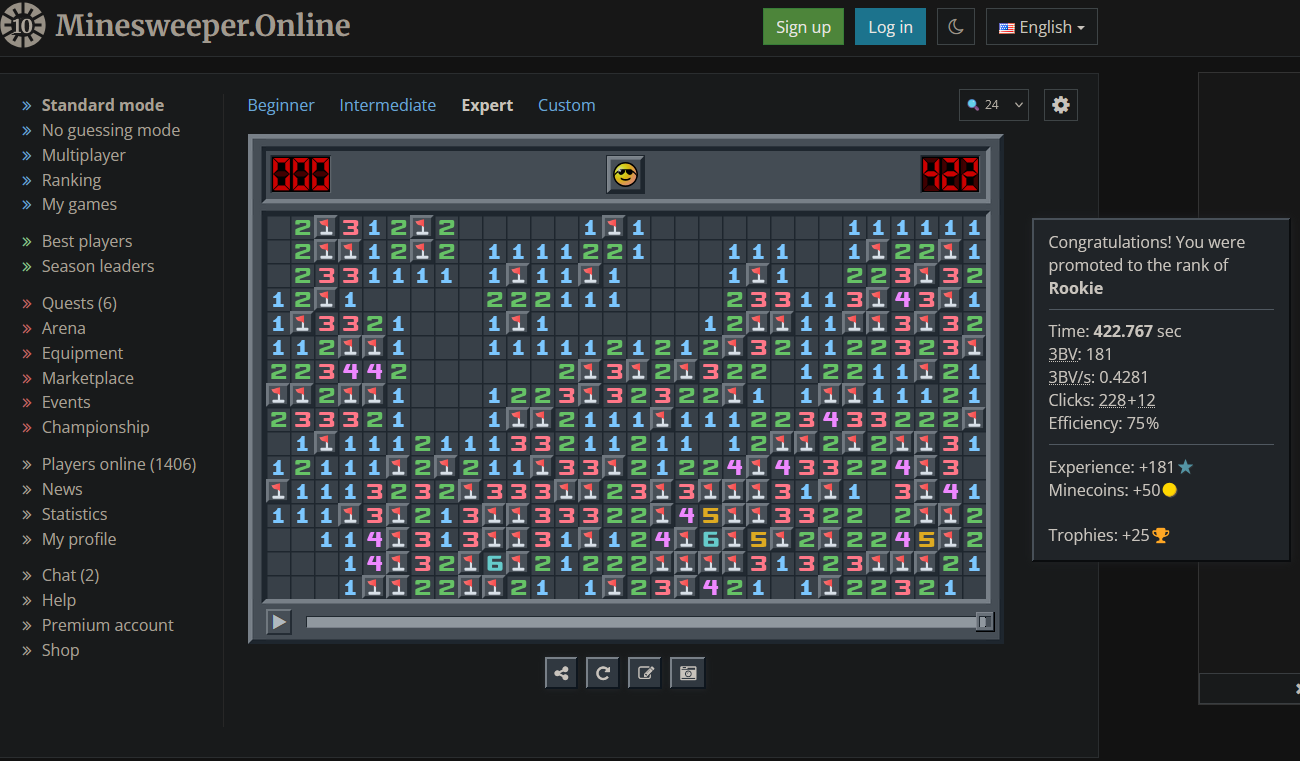This screenshot has width=1300, height=761.
Task: View Premium account options
Action: tap(108, 625)
